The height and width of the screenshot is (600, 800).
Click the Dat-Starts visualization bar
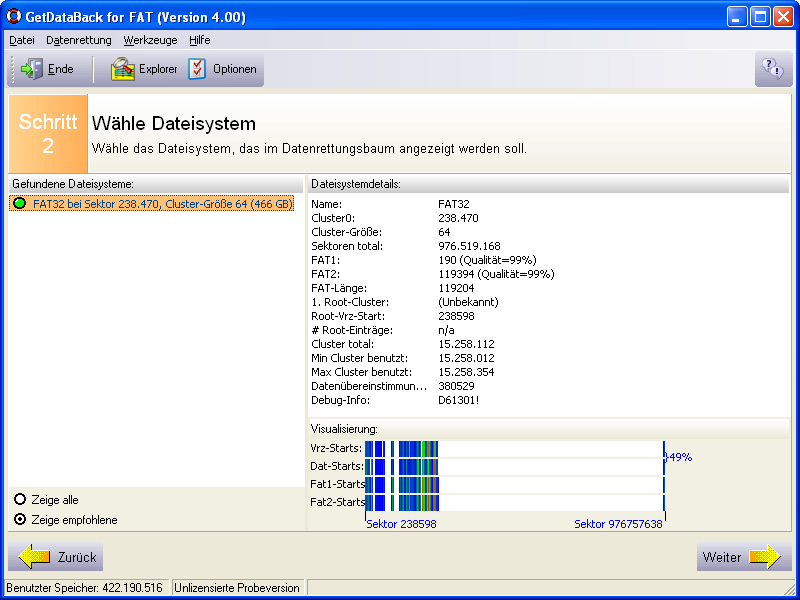coord(514,467)
